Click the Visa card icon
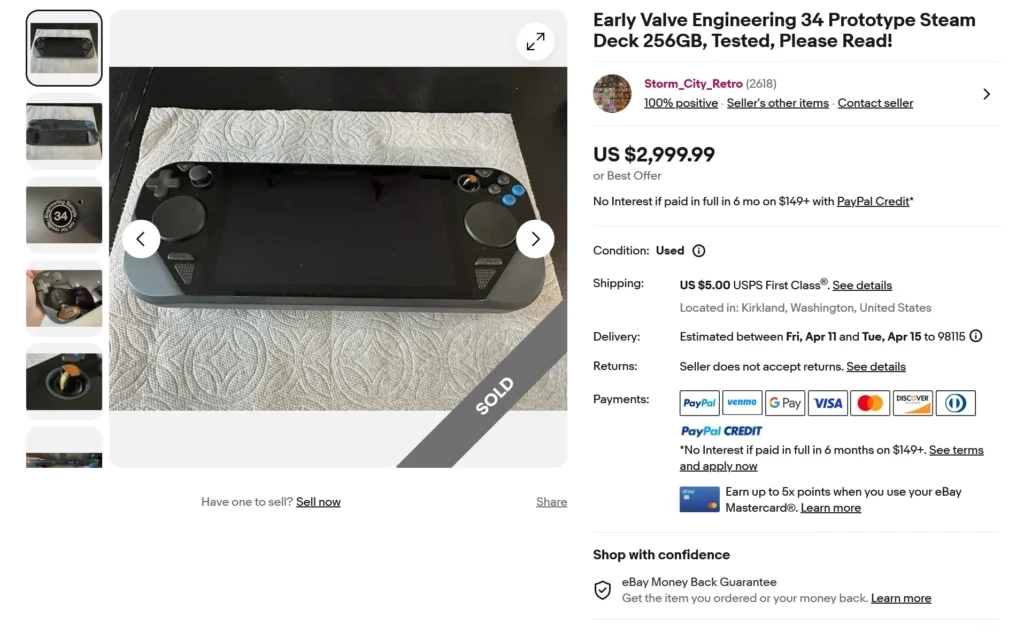This screenshot has height=632, width=1024. click(x=828, y=403)
